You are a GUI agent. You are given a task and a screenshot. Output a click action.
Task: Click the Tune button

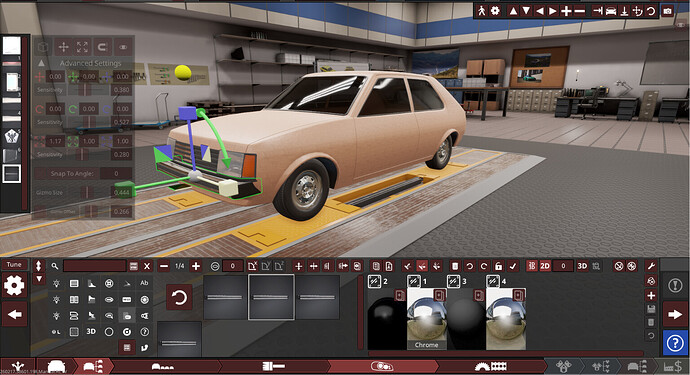(x=14, y=265)
